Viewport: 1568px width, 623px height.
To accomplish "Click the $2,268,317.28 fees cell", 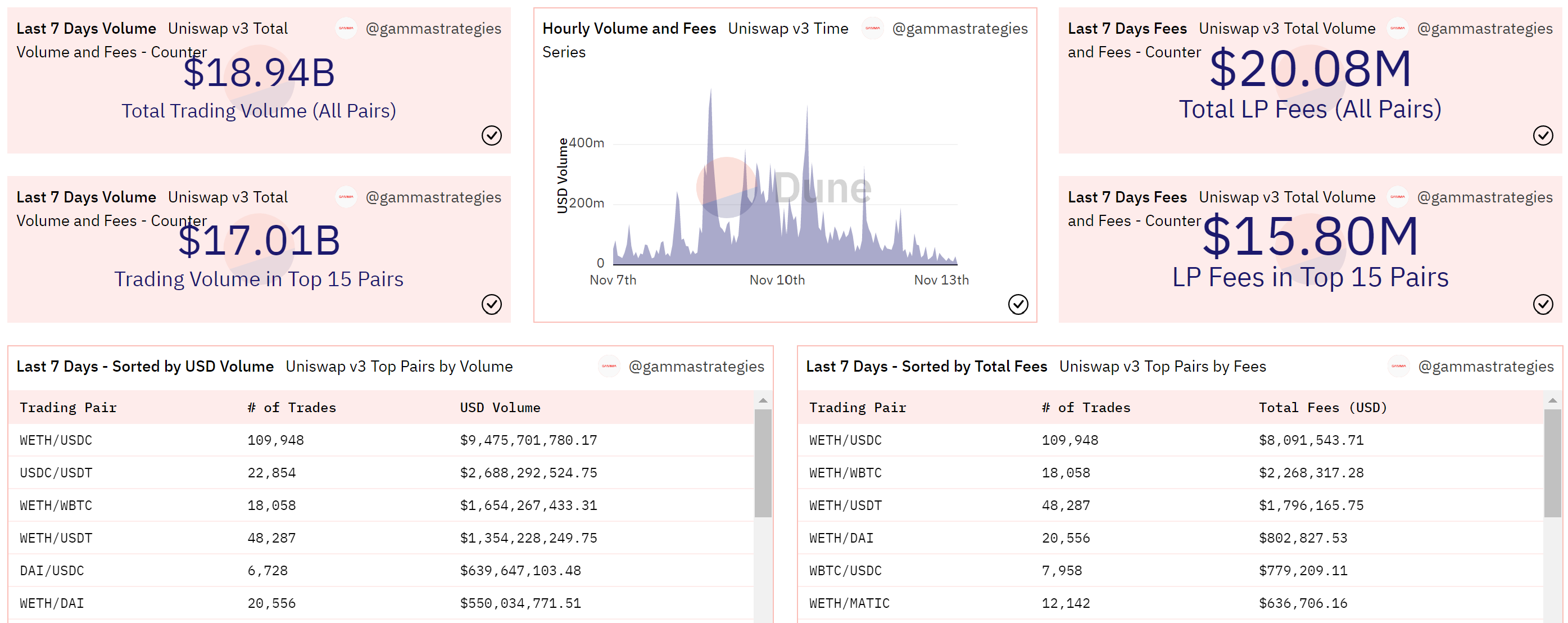I will pos(1311,472).
